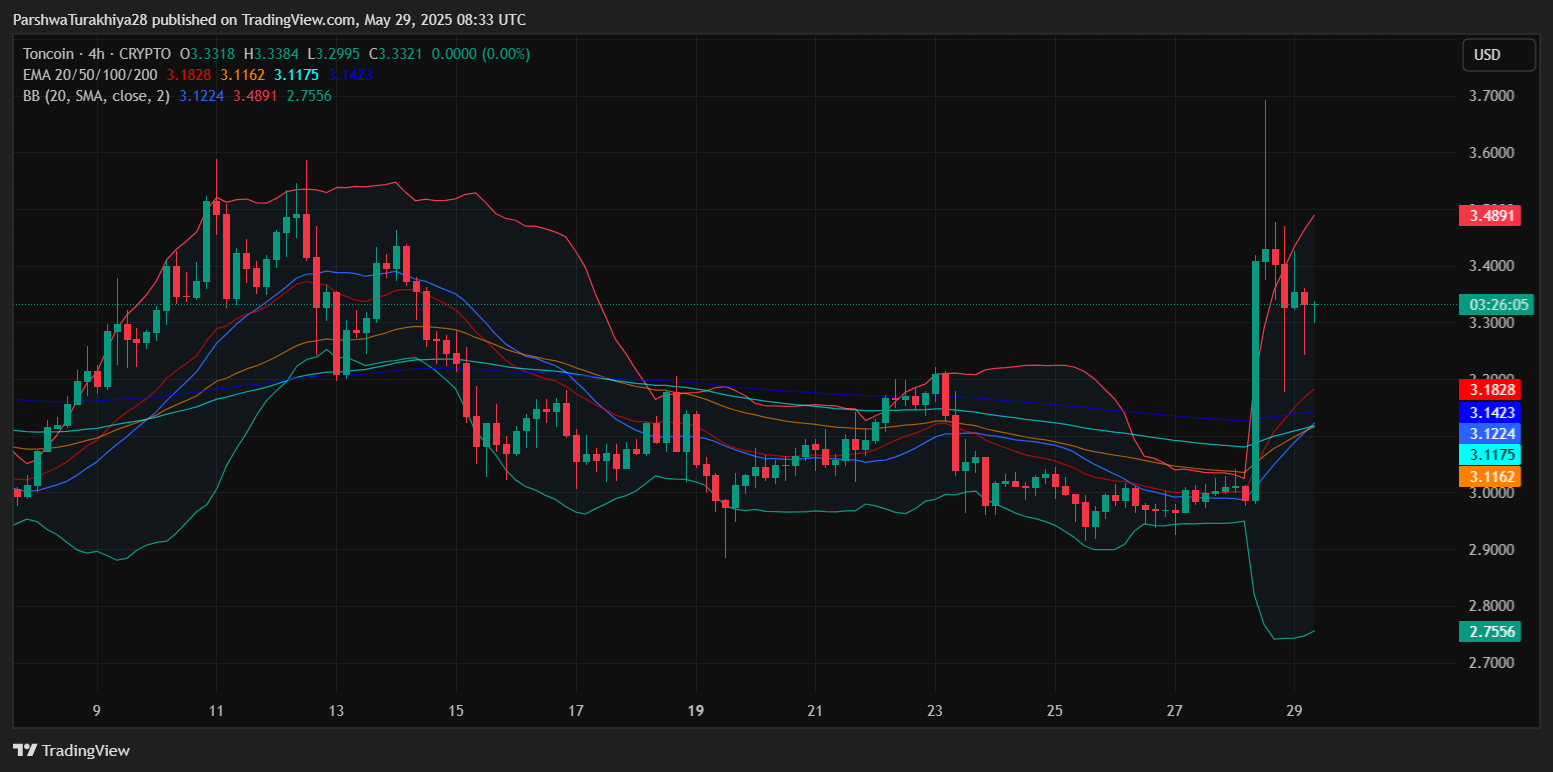Click the 2.9000 tick on price axis
The width and height of the screenshot is (1553, 772).
1489,550
